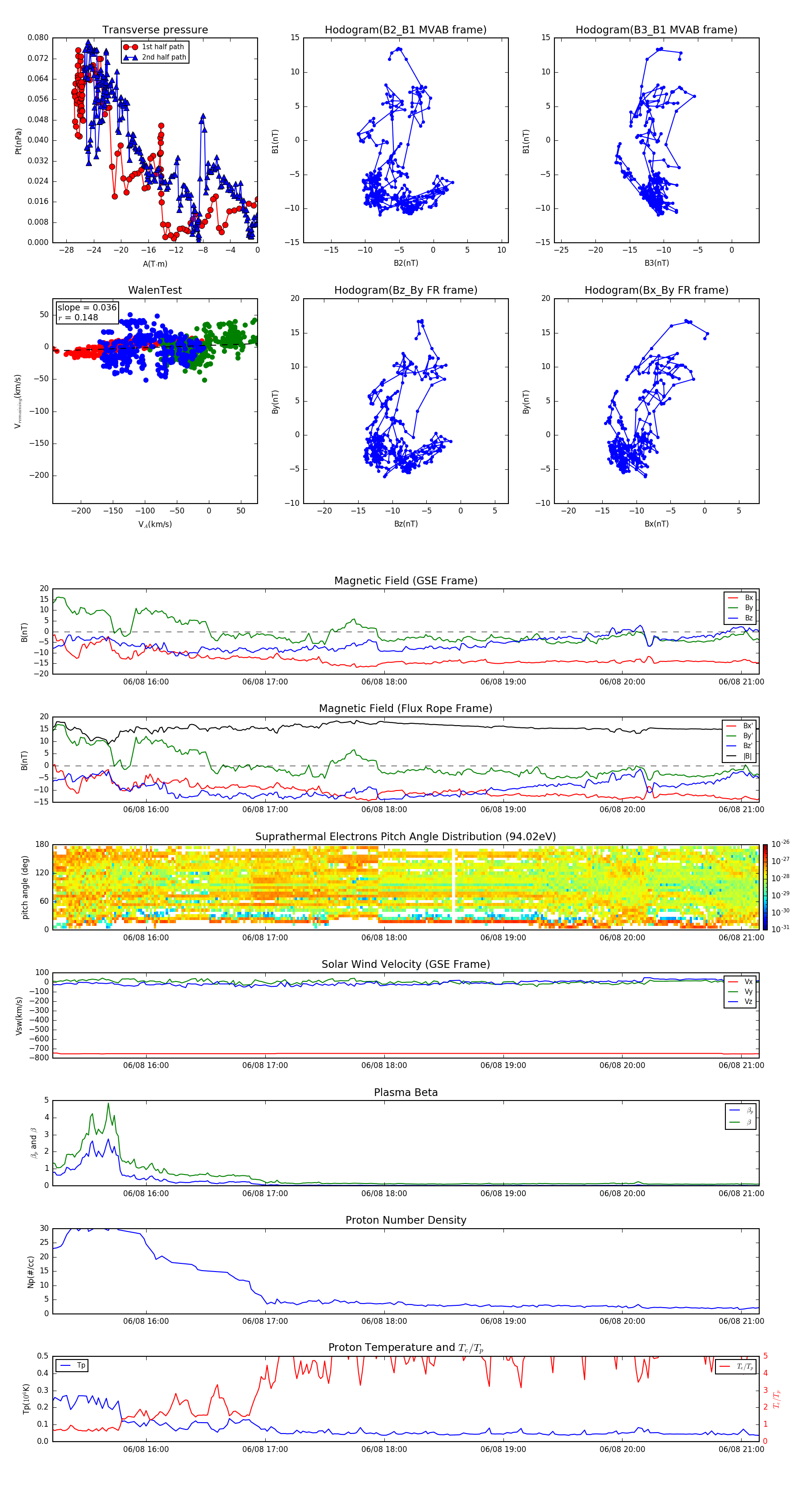812x1489 pixels.
Task: Click the 'Proton Temperature and Te/Tp' title
Action: point(406,1348)
